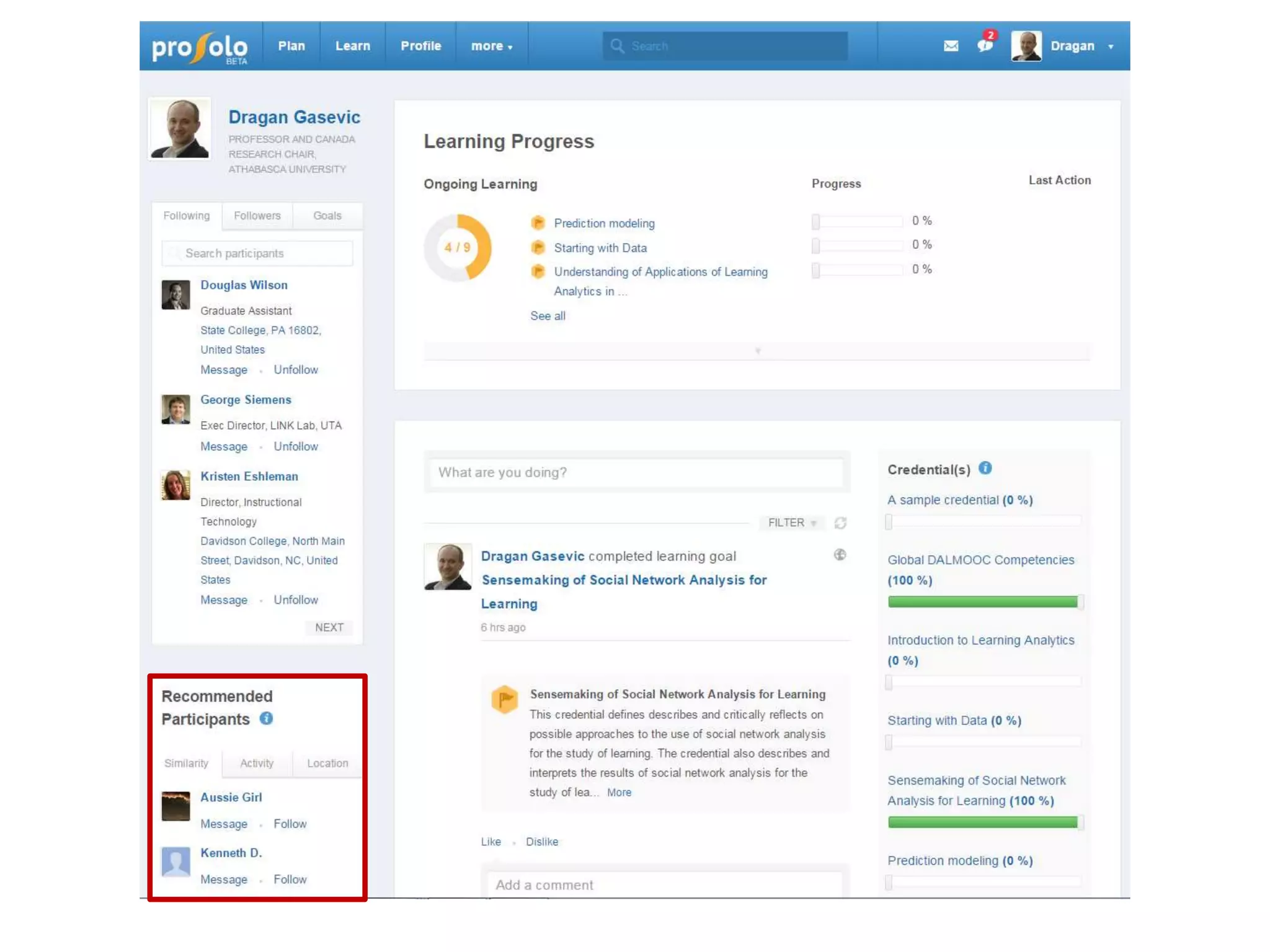Click Prediction modeling flag icon
This screenshot has height=952, width=1270.
click(538, 223)
